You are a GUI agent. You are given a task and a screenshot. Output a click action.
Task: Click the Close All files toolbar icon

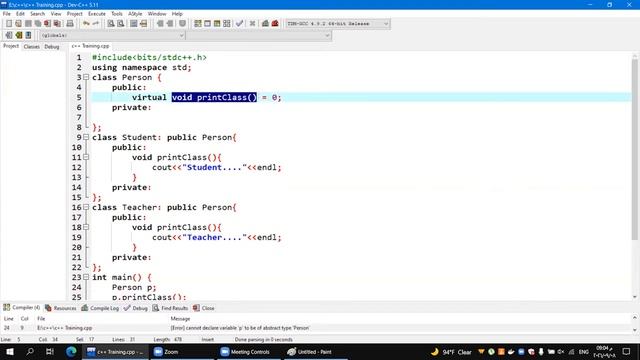point(58,24)
